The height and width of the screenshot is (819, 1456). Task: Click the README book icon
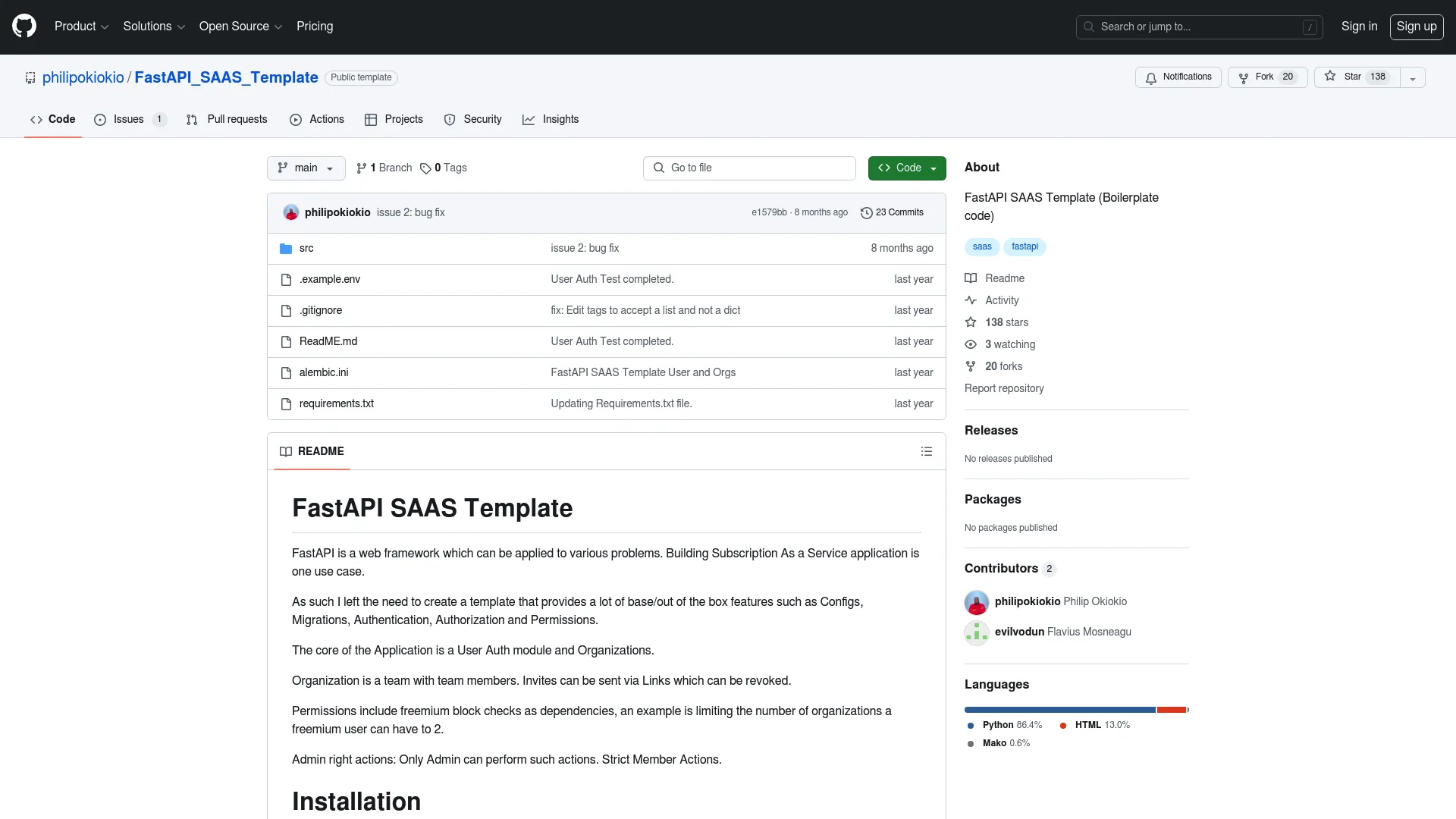(x=285, y=452)
